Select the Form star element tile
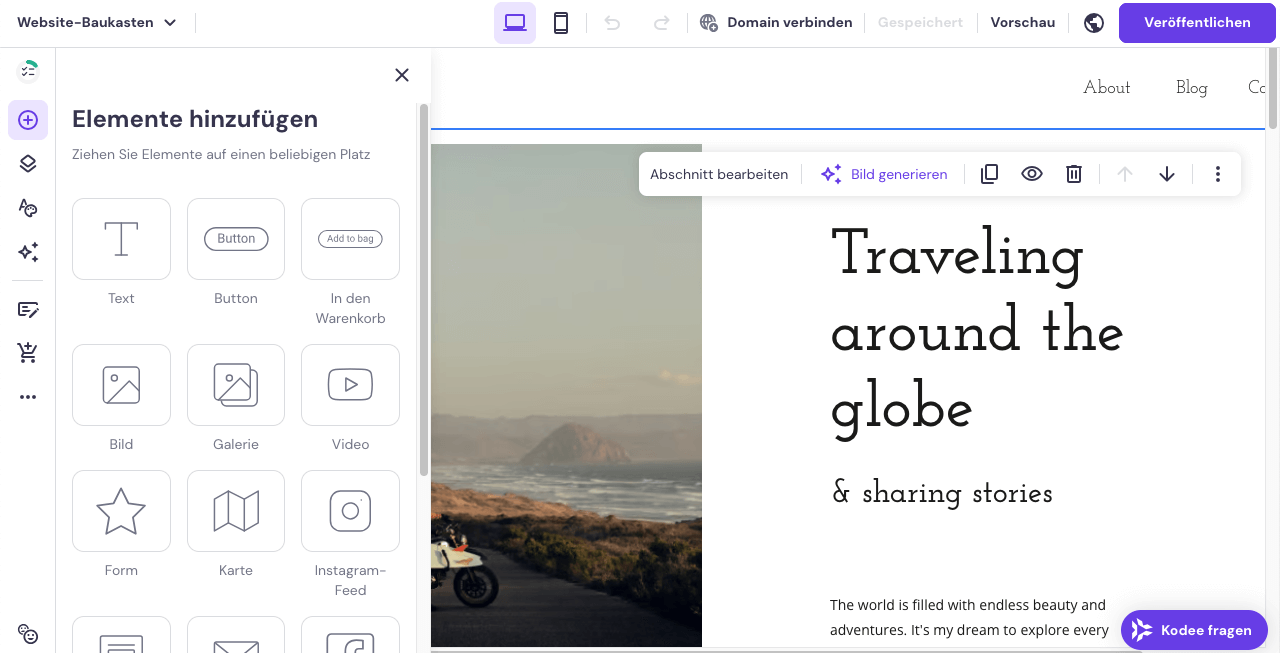1280x653 pixels. 121,511
